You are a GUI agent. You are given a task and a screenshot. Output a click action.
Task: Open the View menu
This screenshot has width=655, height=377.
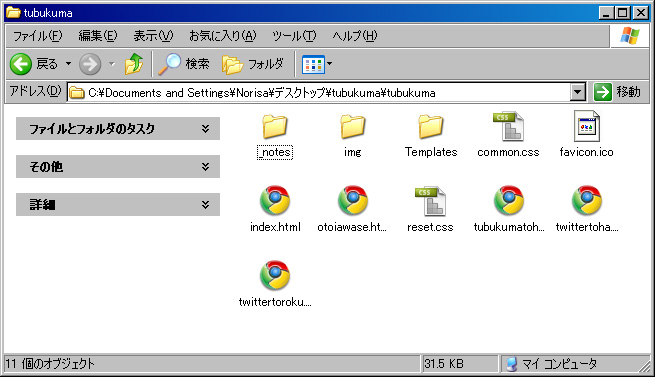click(x=153, y=36)
